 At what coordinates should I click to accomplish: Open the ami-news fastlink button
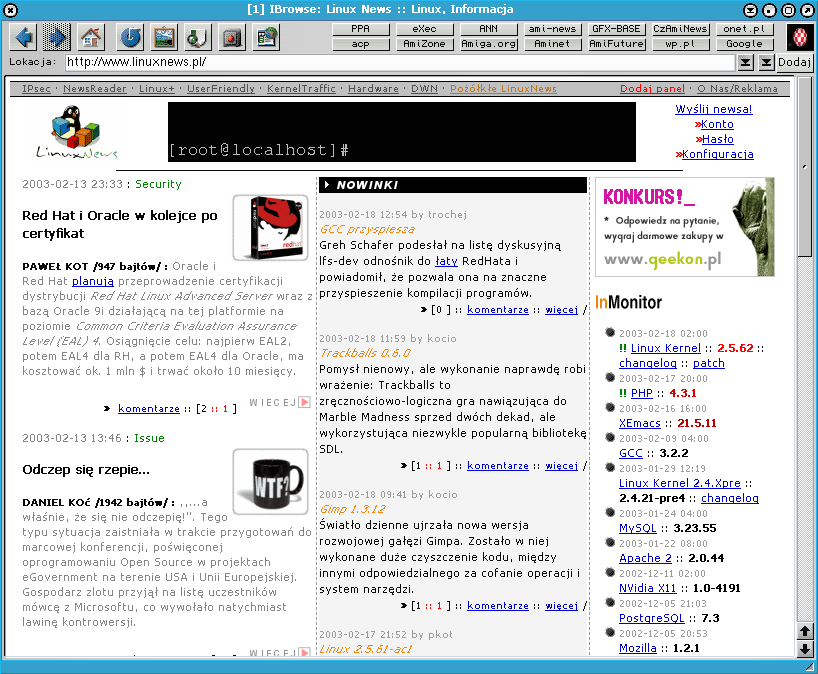pos(552,29)
